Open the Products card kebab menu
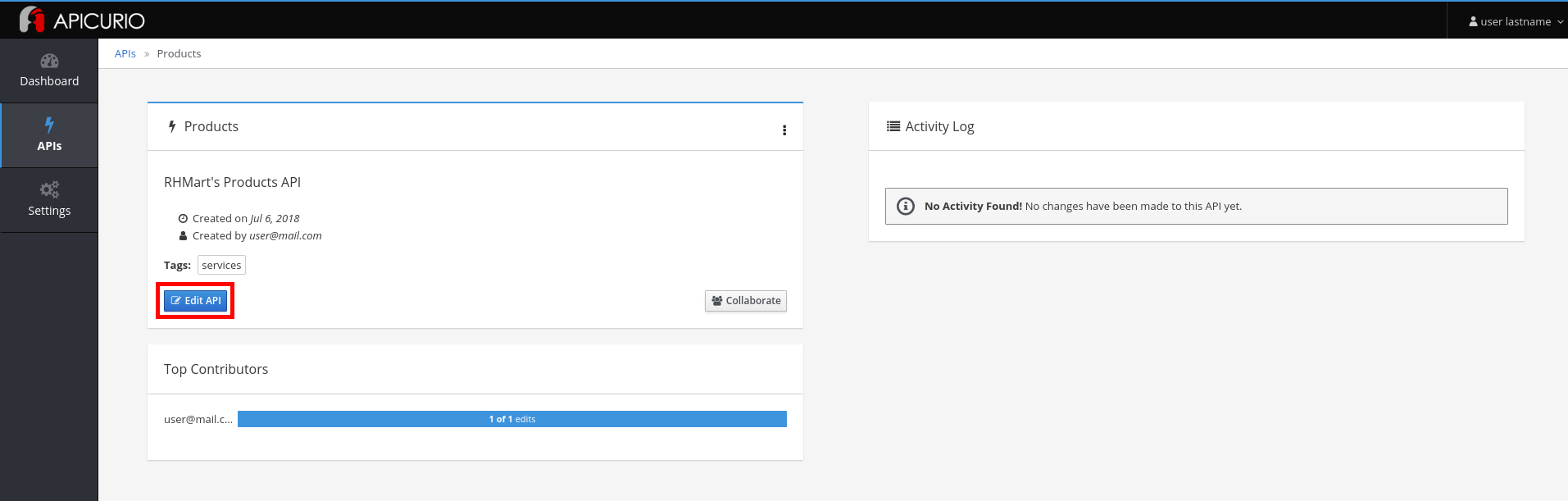1568x501 pixels. coord(784,130)
